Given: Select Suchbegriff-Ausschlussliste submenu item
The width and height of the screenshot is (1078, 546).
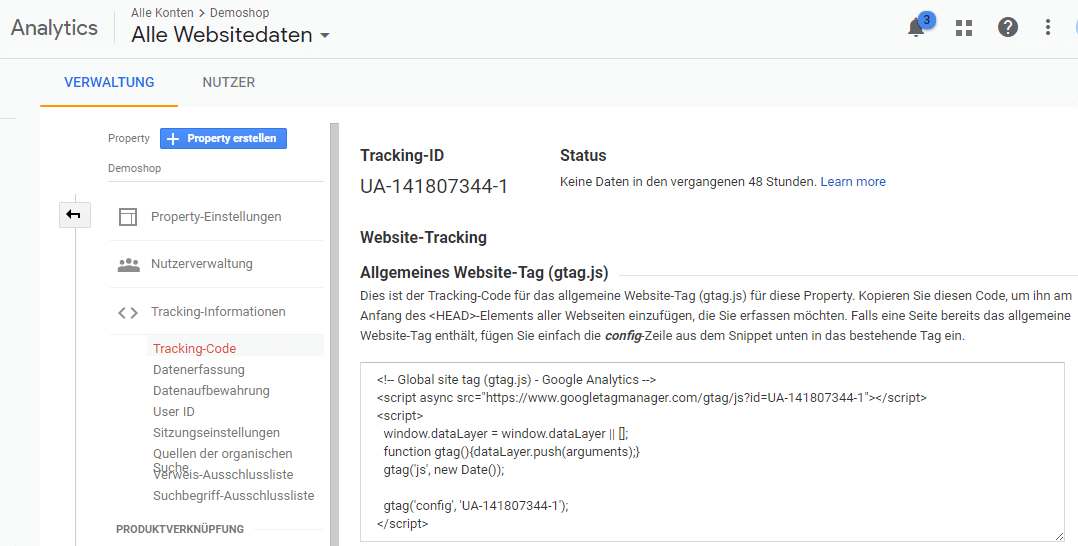Looking at the screenshot, I should coord(233,495).
